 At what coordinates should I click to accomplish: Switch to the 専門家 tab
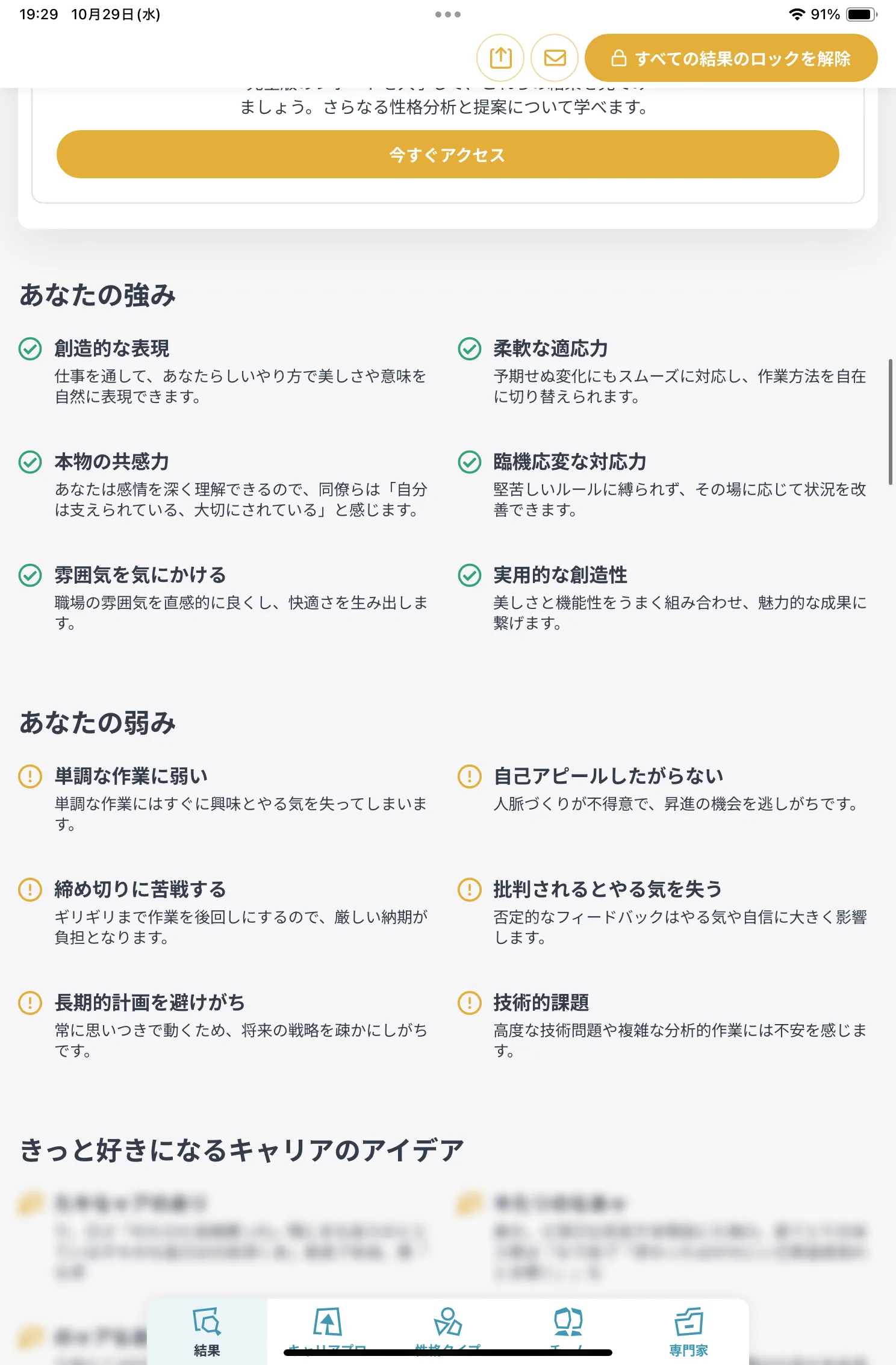tap(688, 1331)
